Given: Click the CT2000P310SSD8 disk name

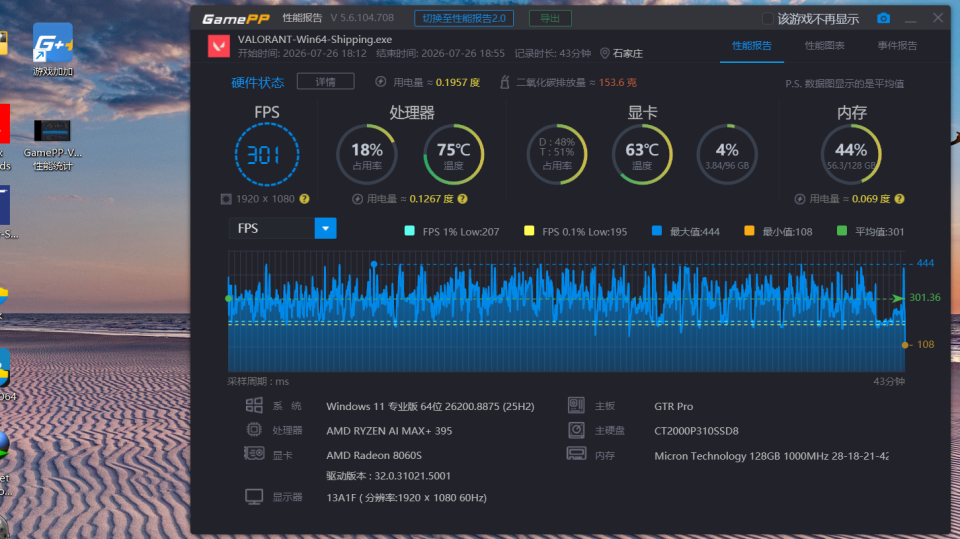Looking at the screenshot, I should [x=696, y=431].
